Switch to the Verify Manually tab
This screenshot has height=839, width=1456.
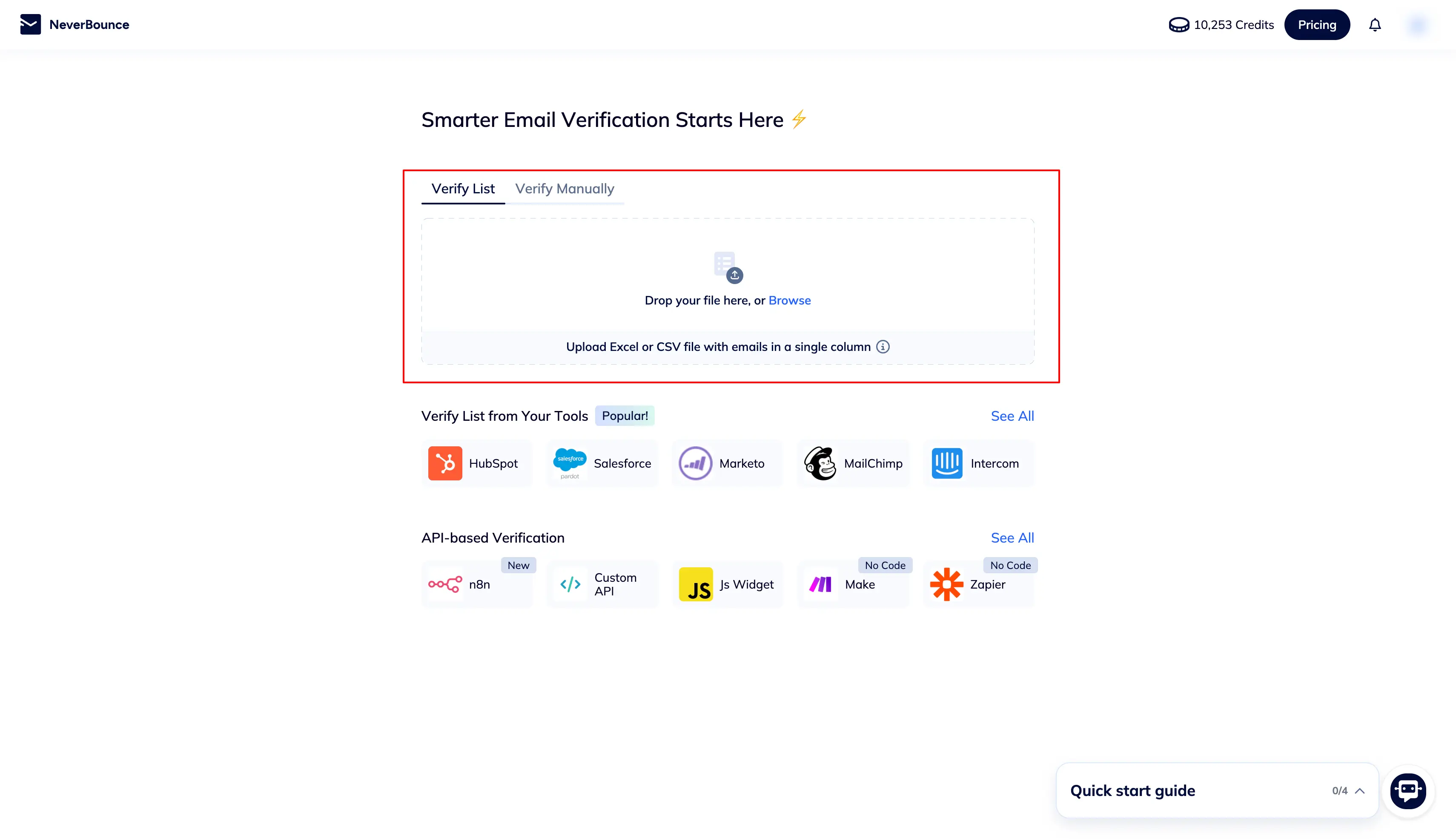[x=565, y=189]
